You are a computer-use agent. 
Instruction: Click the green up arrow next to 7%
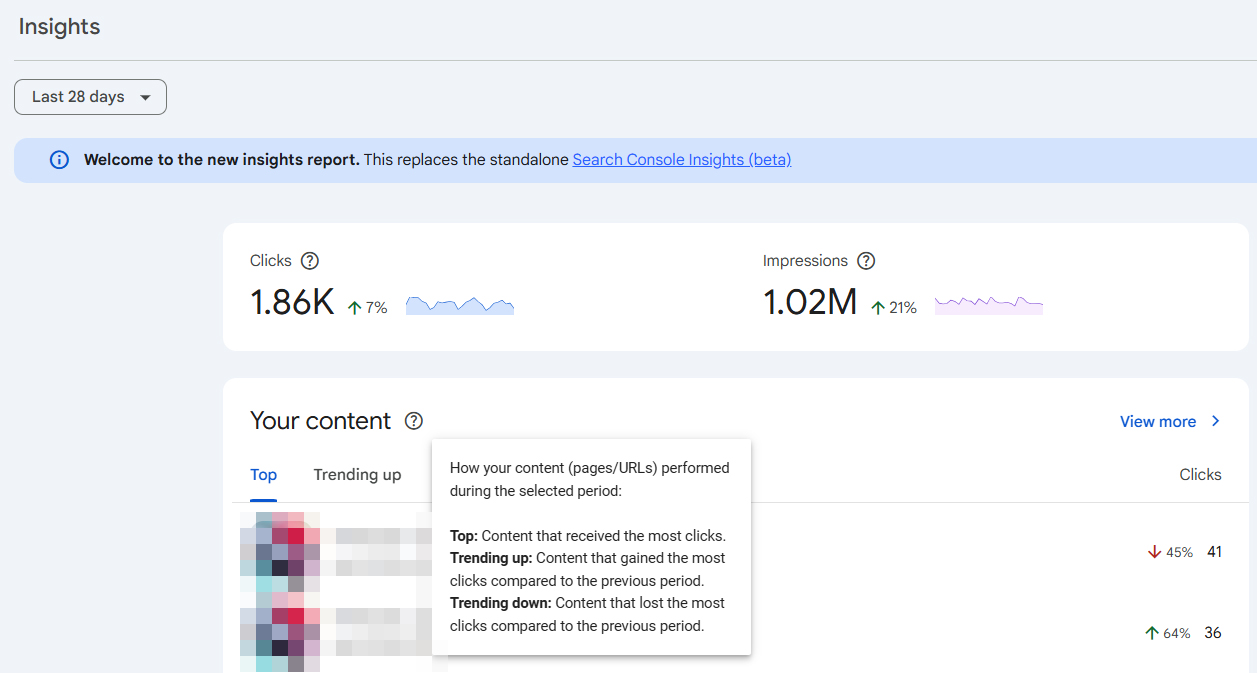[354, 308]
